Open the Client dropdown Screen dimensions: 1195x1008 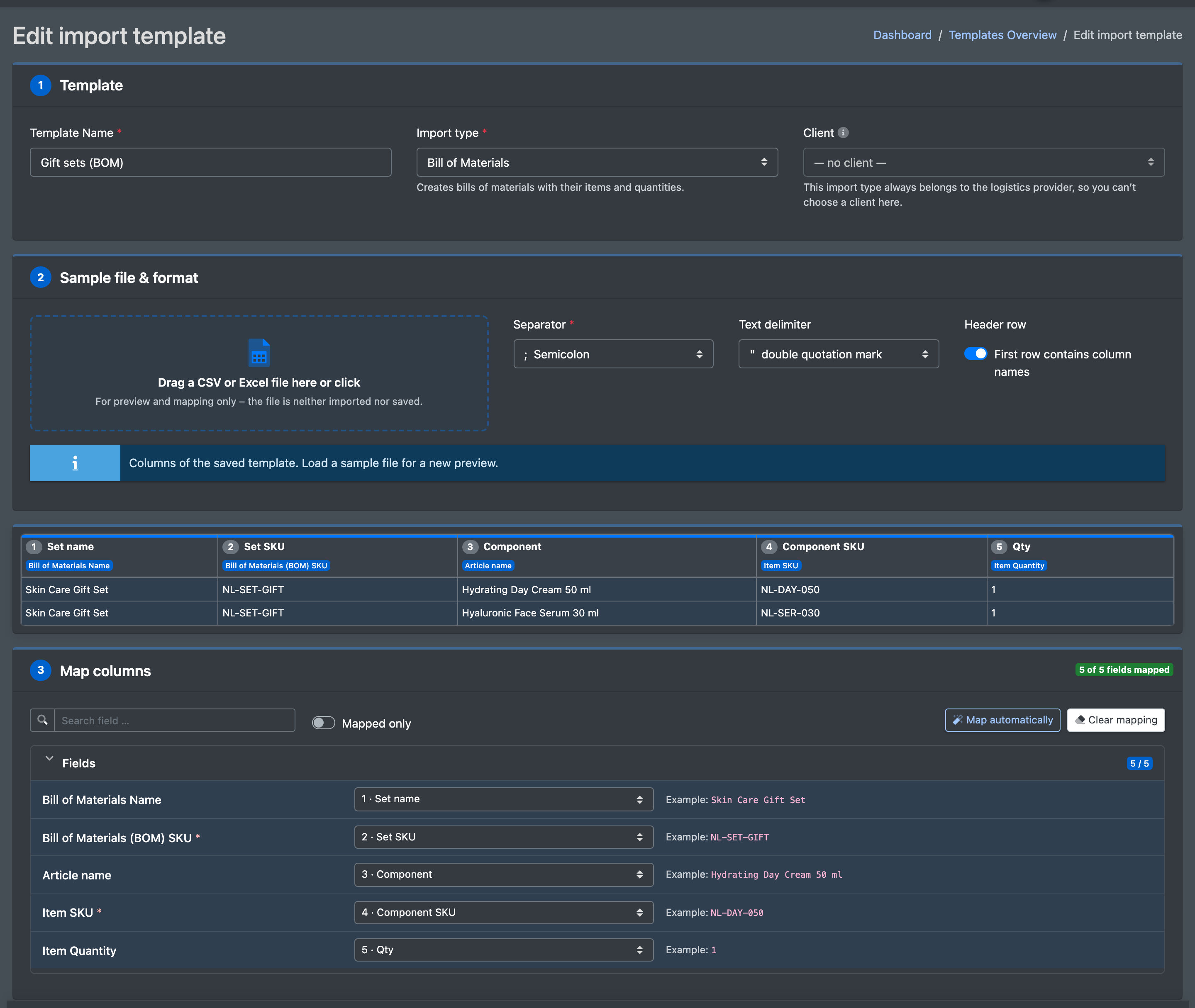[x=983, y=162]
